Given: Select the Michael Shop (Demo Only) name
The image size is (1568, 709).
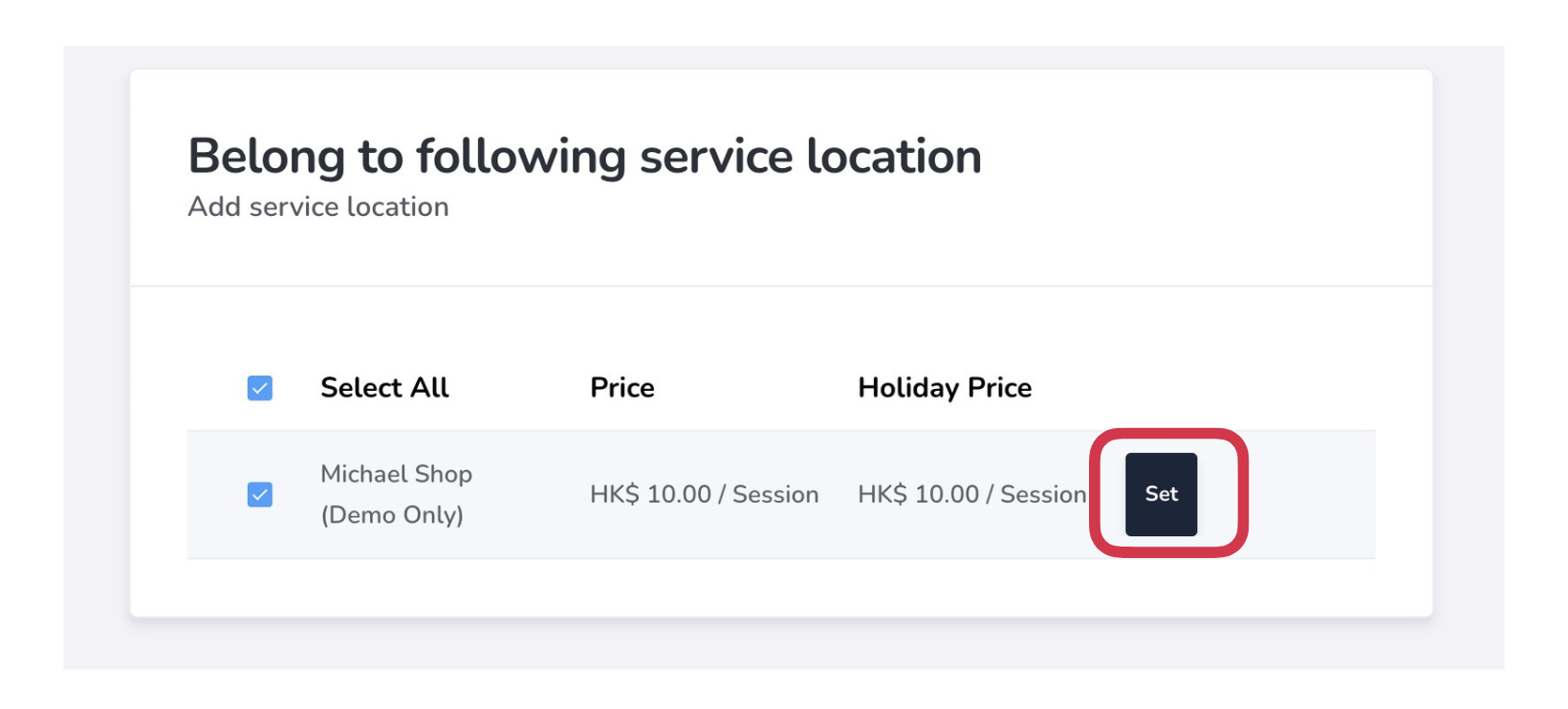Looking at the screenshot, I should pos(396,494).
